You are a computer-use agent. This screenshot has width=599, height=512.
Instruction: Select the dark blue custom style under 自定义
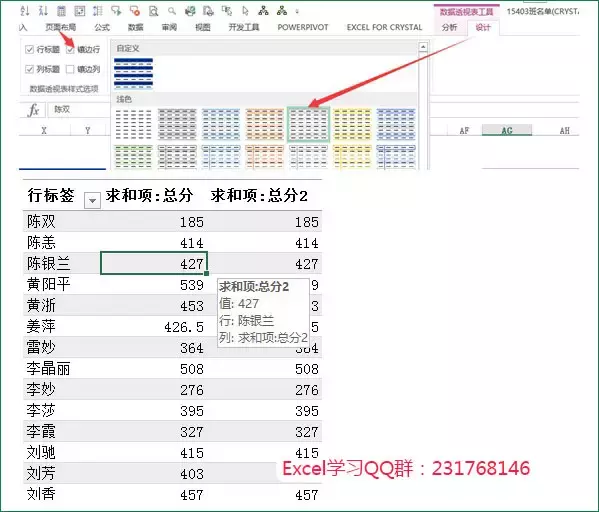133,73
